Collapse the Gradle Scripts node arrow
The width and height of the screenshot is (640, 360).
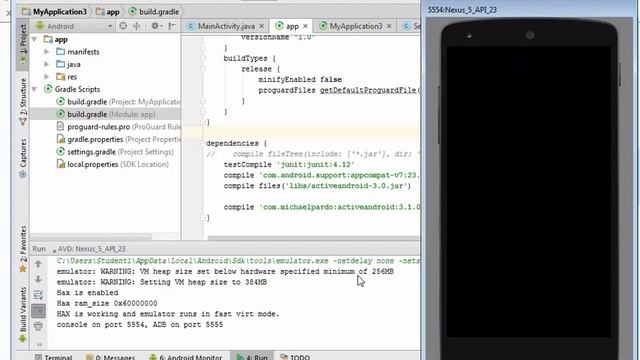coord(35,89)
